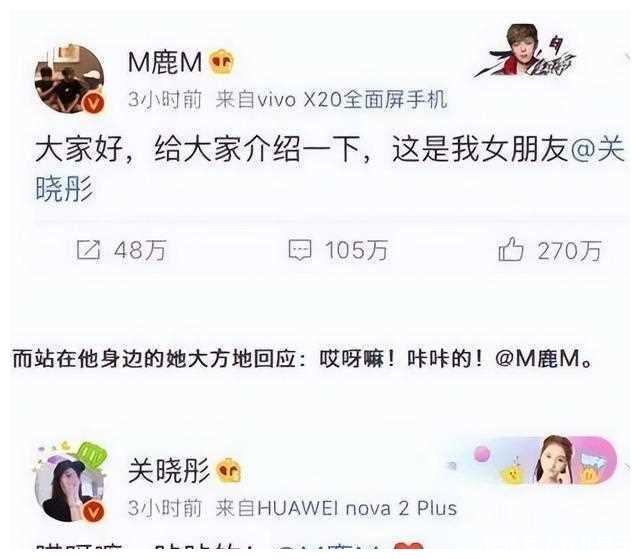
Task: Click the 270万 like count
Action: (x=569, y=251)
